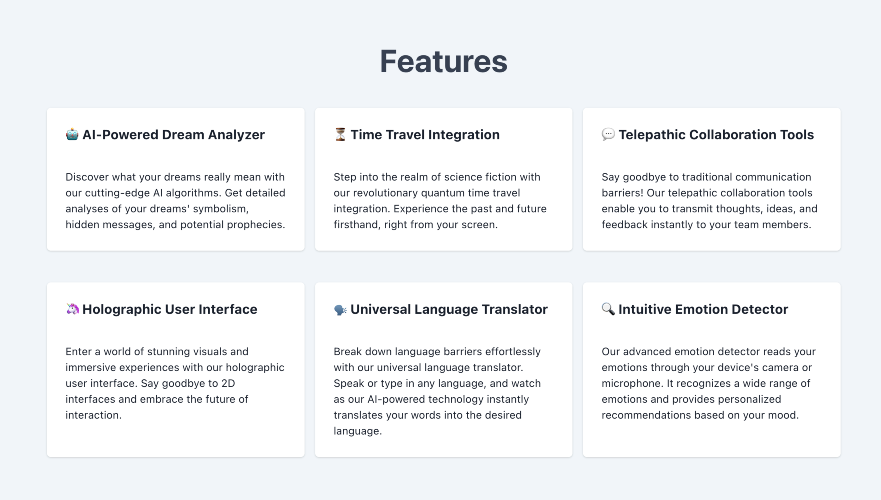Viewport: 881px width, 500px height.
Task: Click the dream analyzer description paragraph
Action: point(175,201)
